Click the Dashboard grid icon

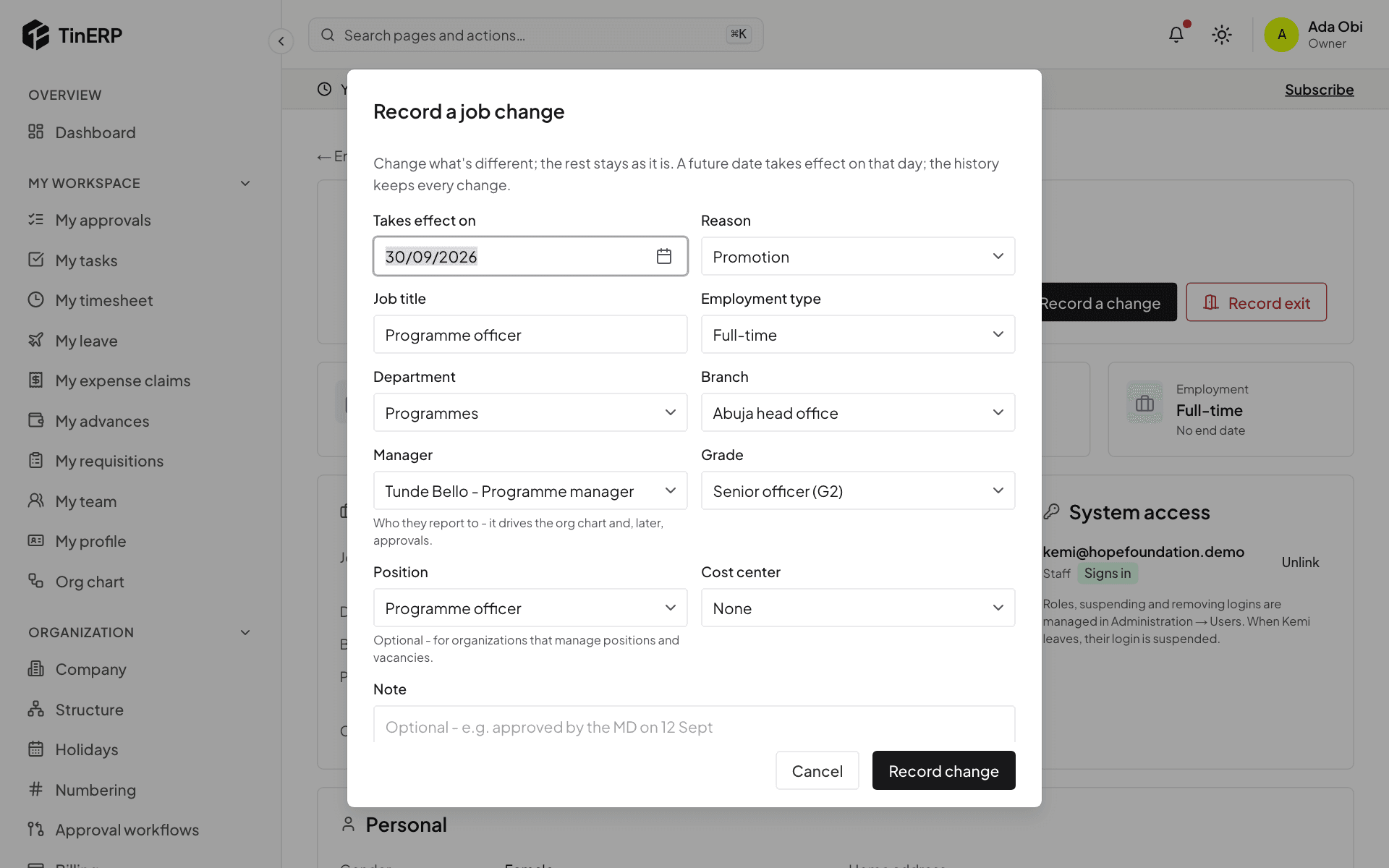click(x=36, y=132)
